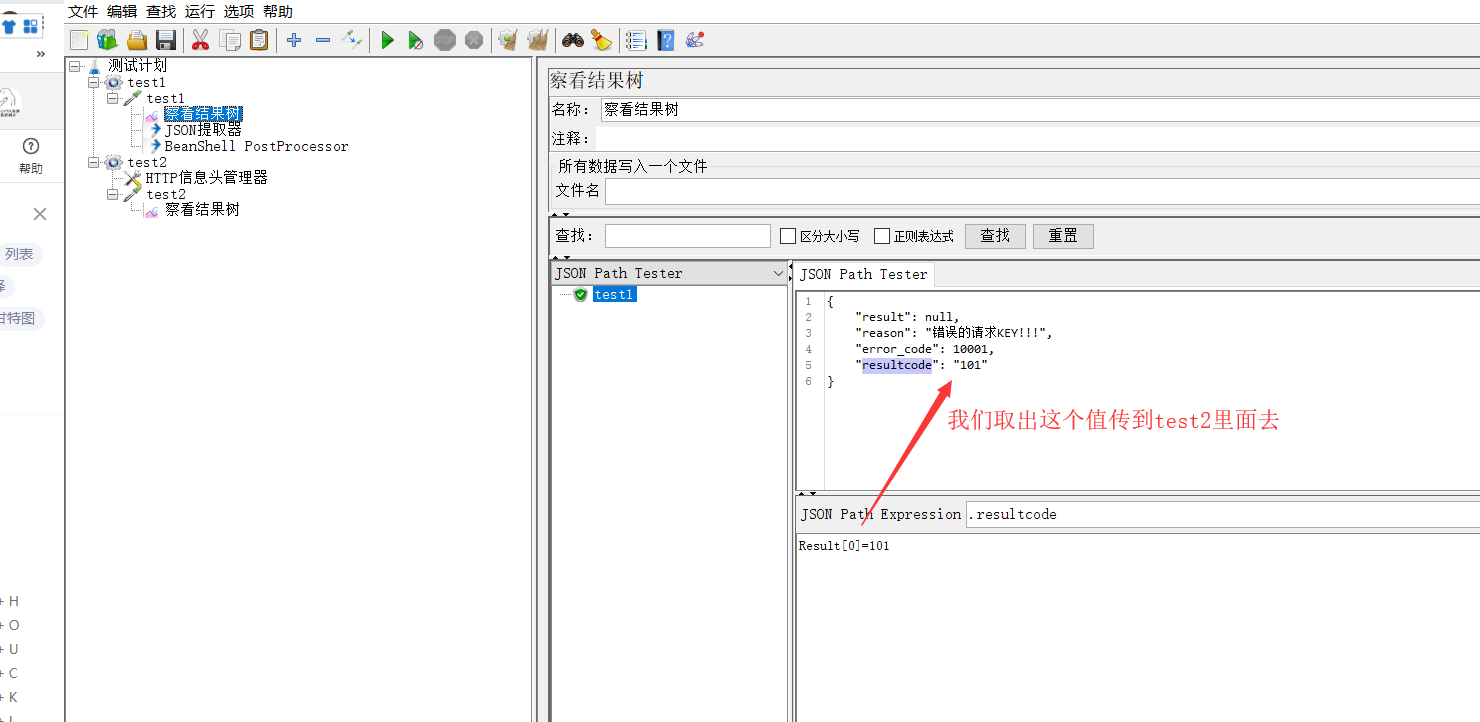Expand the sidebar with double chevron
Viewport: 1480px width, 722px height.
coord(41,54)
